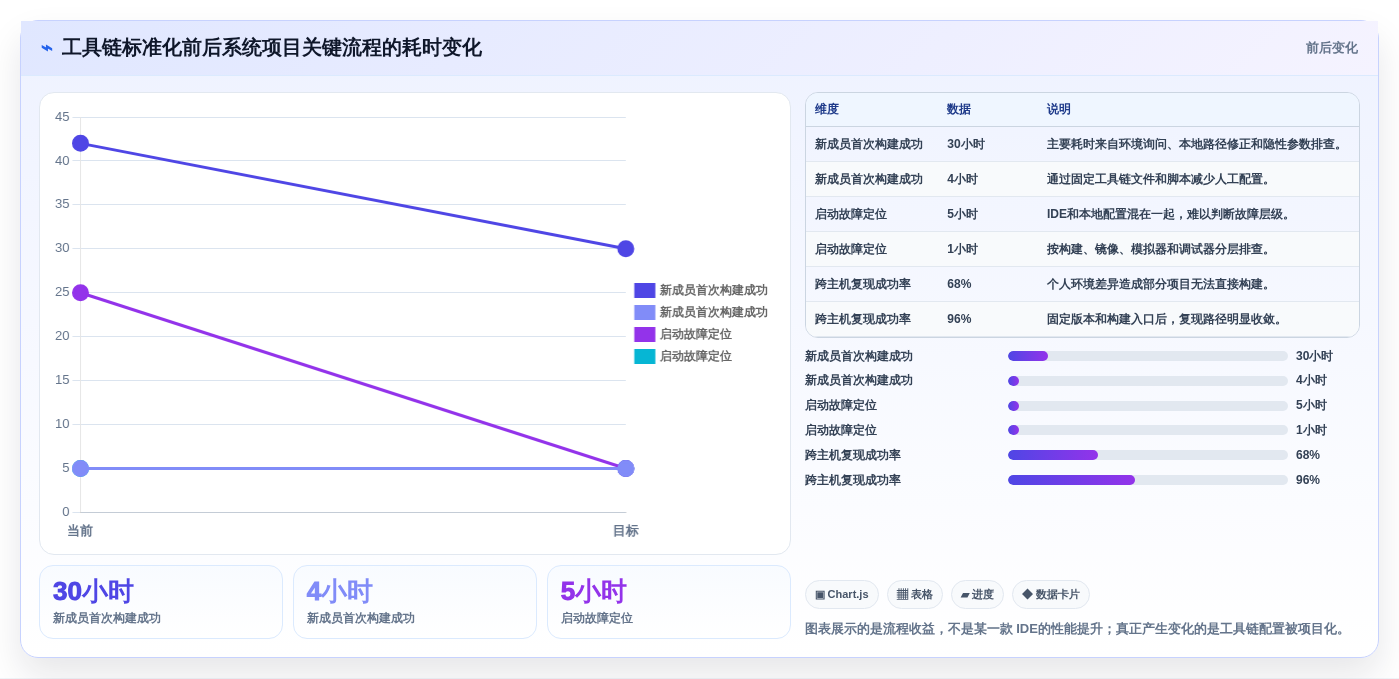The height and width of the screenshot is (679, 1399).
Task: Click the purple data point at 当前 at 25
Action: 81,293
